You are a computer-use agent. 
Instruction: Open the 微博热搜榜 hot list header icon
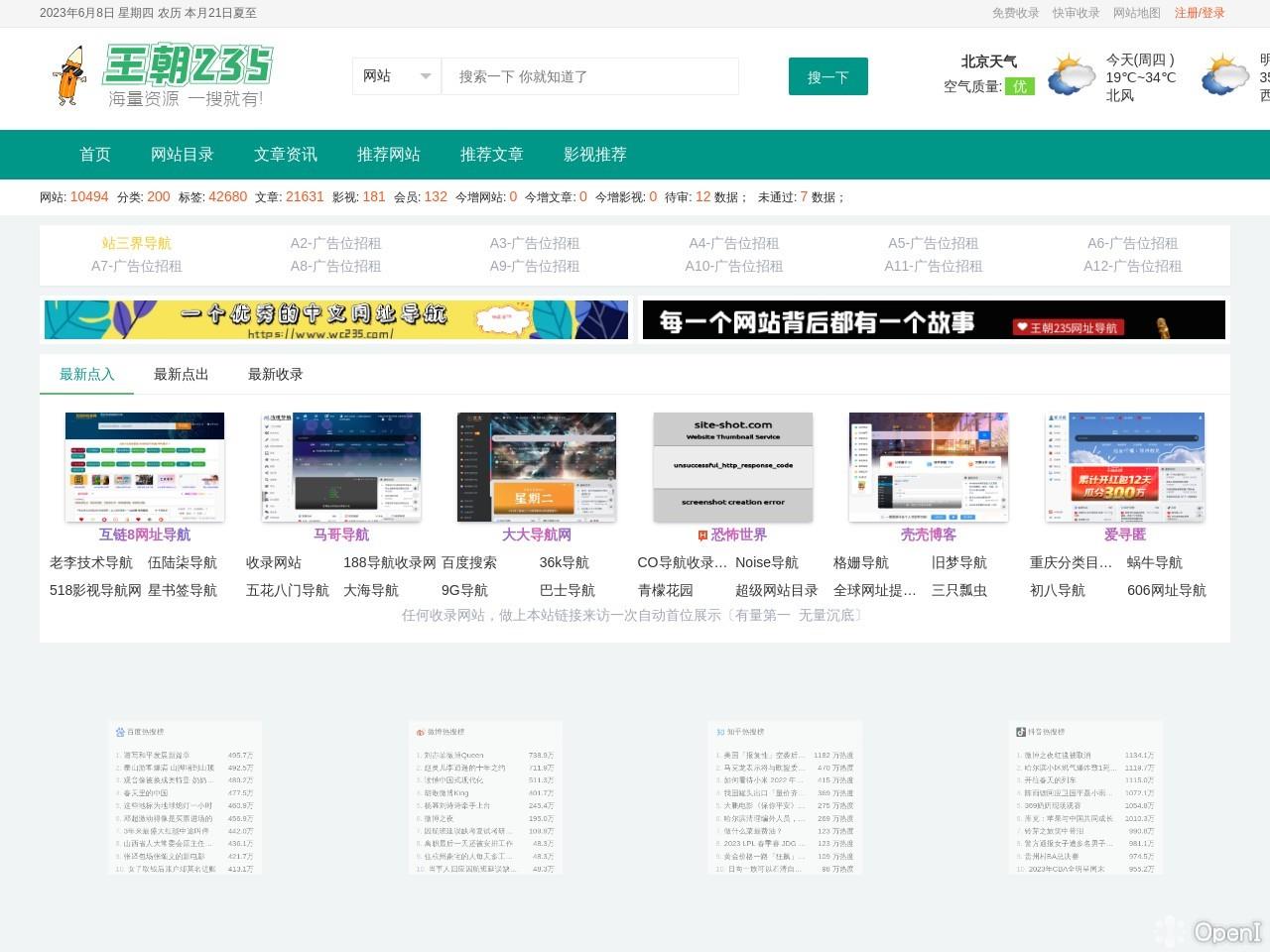421,732
